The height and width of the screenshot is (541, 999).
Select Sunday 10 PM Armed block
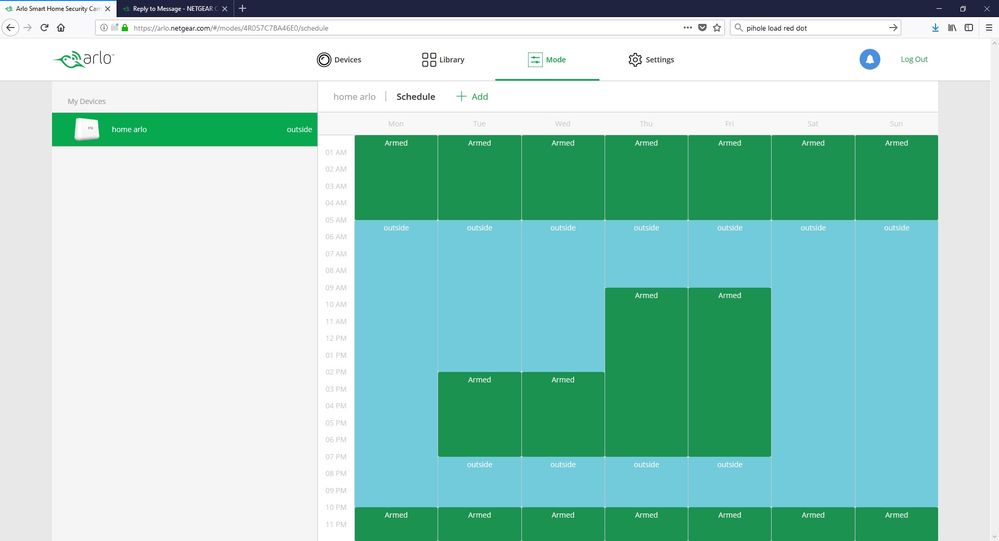[896, 524]
